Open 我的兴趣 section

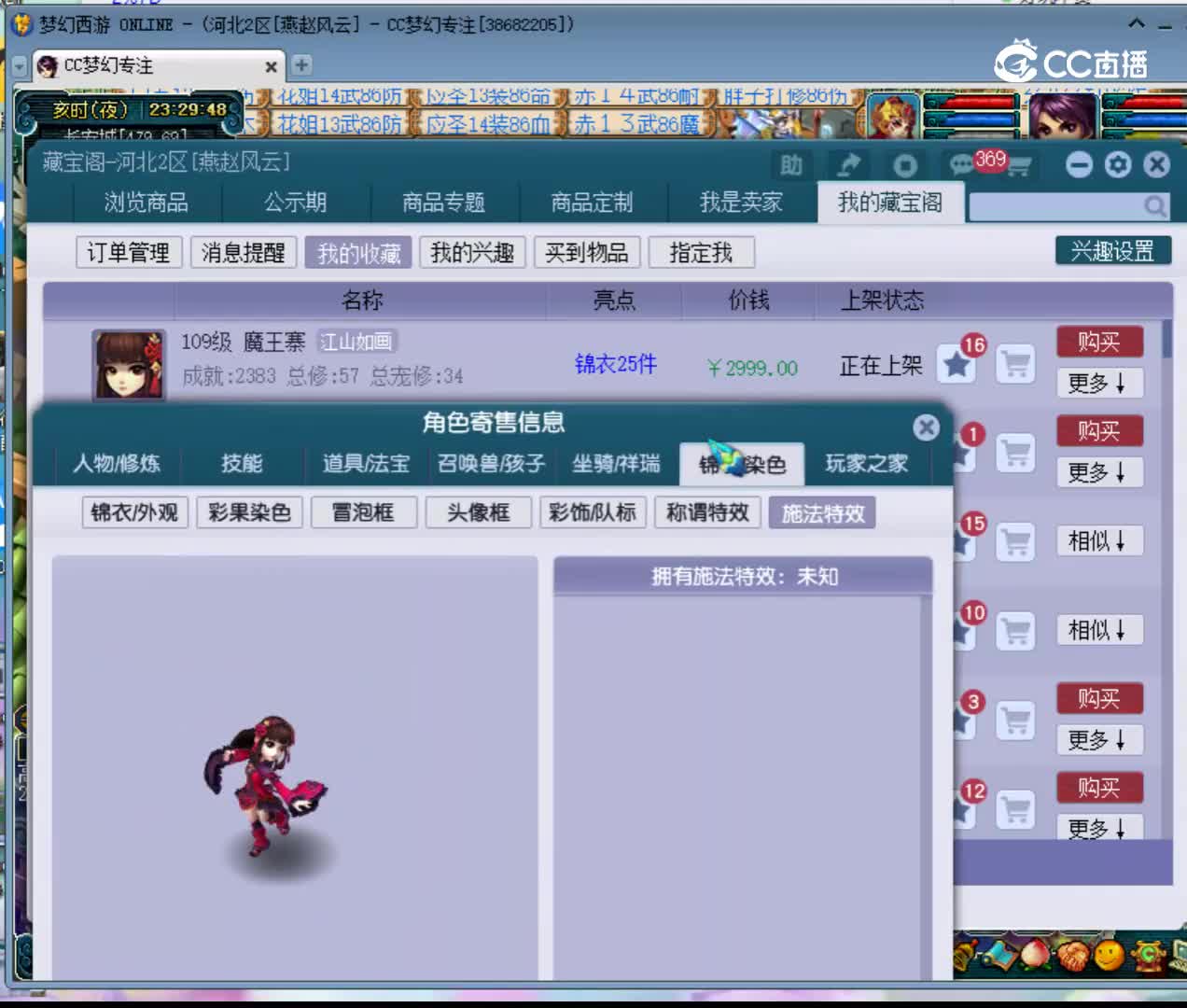(472, 253)
